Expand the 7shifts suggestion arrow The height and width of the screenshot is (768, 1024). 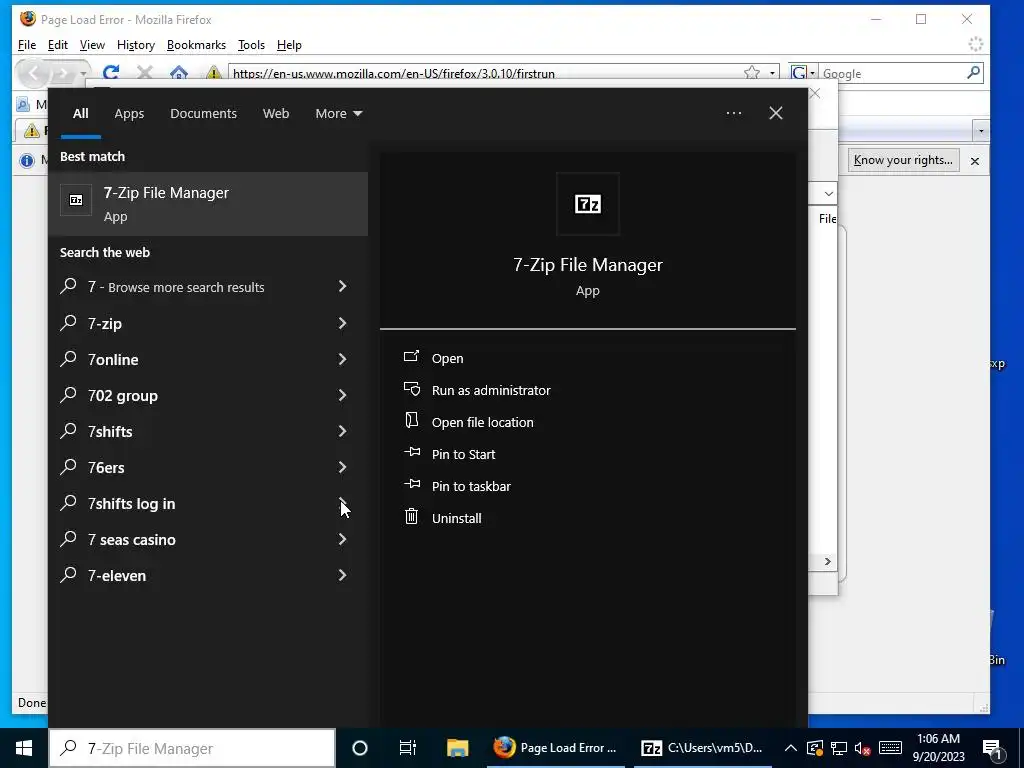[342, 430]
